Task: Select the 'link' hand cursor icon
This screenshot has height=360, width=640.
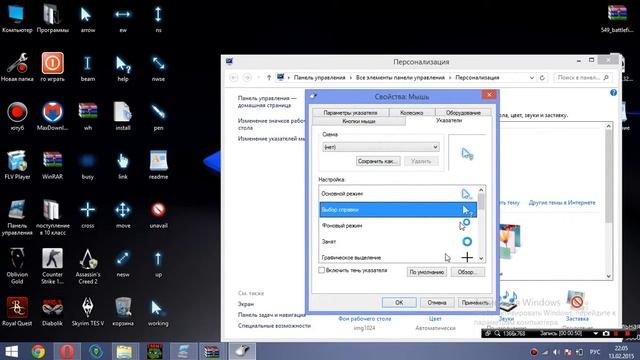Action: [123, 165]
